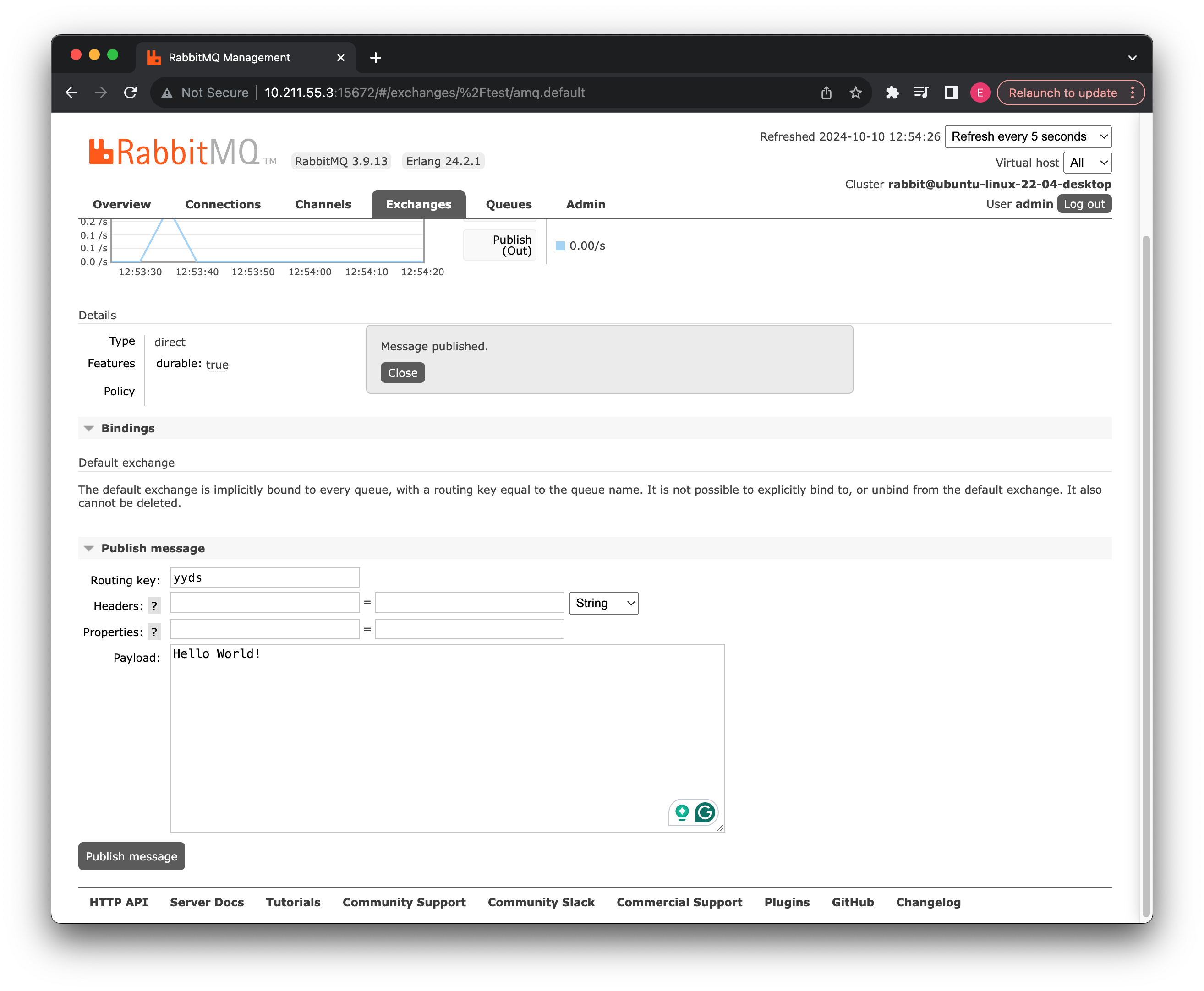
Task: Click the share page icon in address bar
Action: (826, 93)
